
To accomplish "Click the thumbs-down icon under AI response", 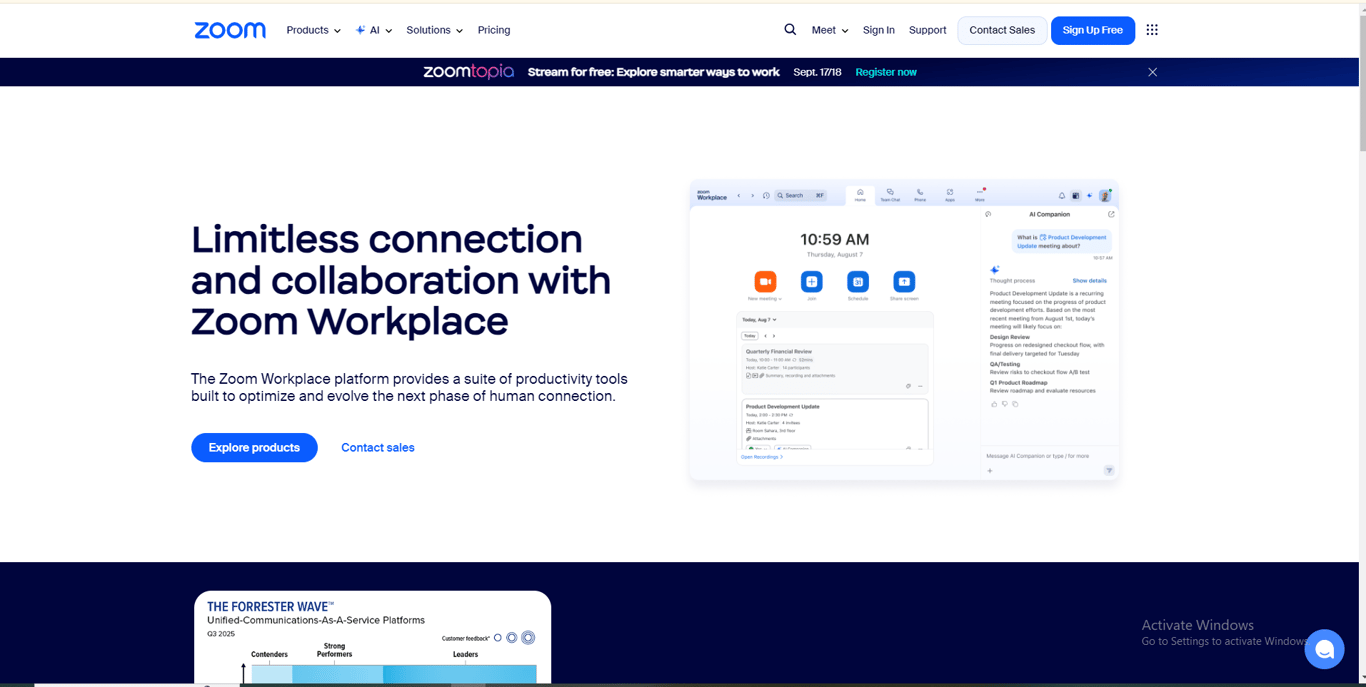I will [x=1004, y=404].
